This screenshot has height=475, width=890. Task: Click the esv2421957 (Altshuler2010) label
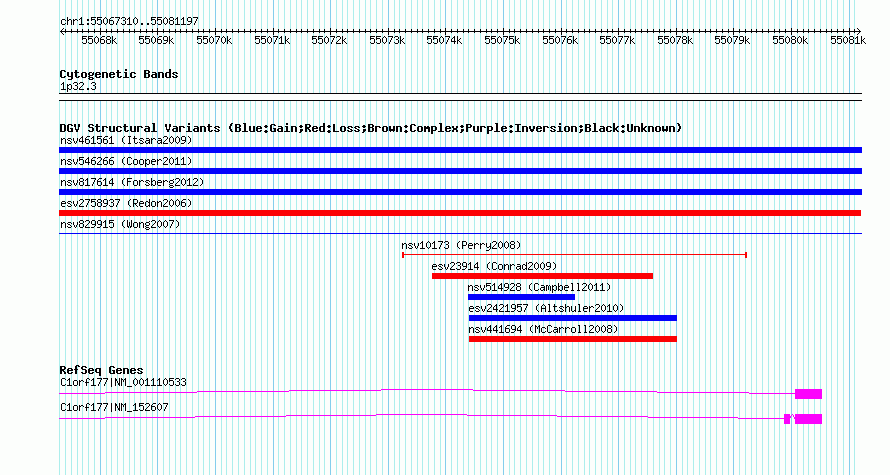click(546, 308)
